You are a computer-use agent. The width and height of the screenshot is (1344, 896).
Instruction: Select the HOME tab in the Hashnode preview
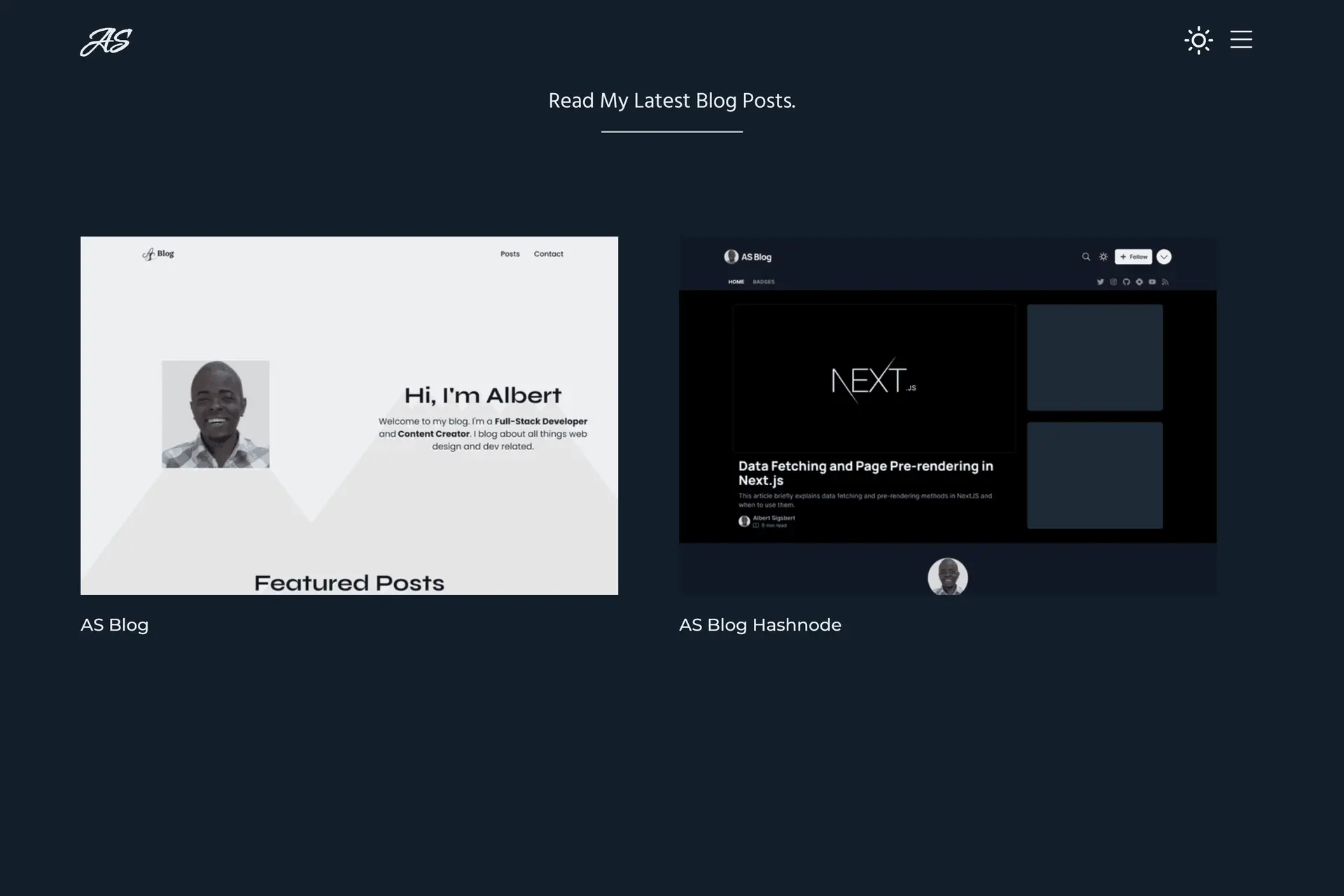736,282
